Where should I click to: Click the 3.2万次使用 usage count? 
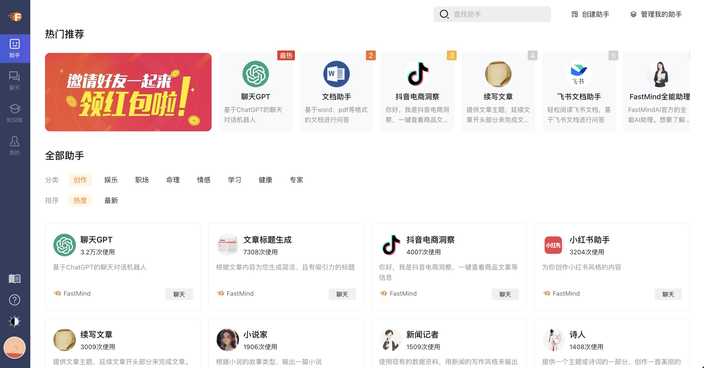[97, 252]
